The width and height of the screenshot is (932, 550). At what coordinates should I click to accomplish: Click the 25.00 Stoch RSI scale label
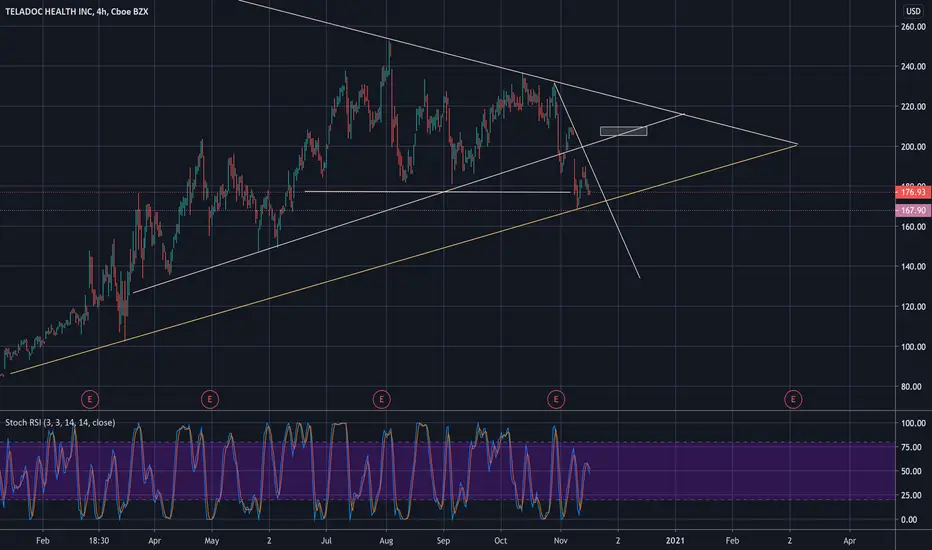(x=913, y=495)
